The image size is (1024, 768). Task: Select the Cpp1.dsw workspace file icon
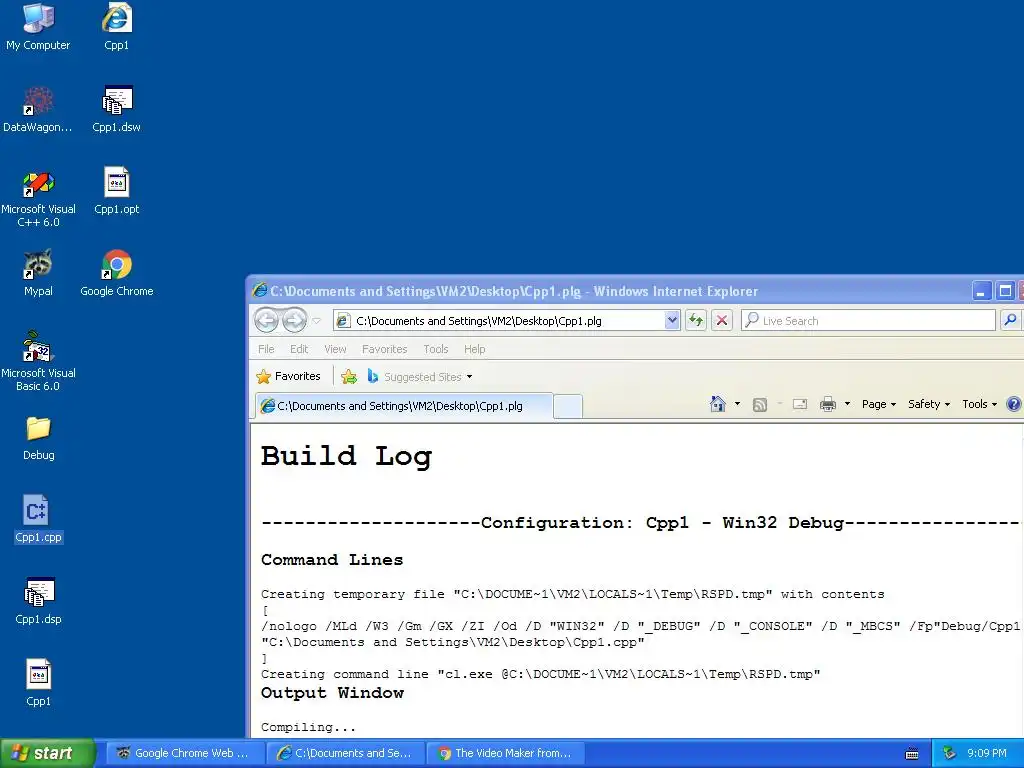pyautogui.click(x=117, y=108)
